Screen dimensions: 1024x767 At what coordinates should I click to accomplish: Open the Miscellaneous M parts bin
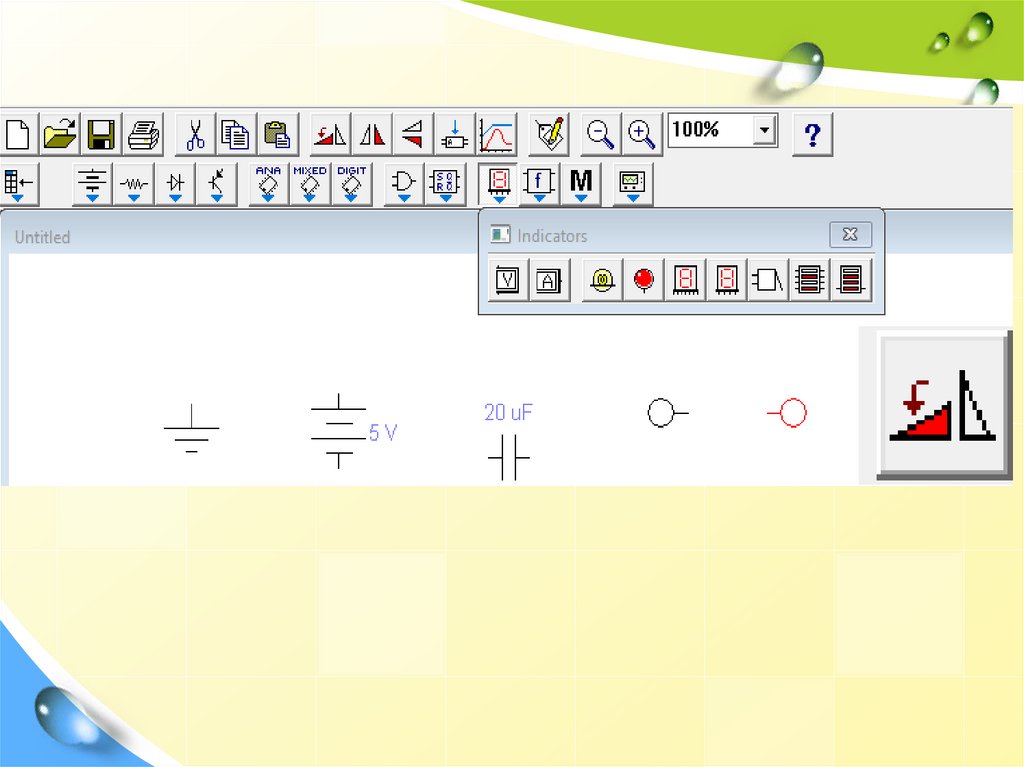pyautogui.click(x=581, y=184)
